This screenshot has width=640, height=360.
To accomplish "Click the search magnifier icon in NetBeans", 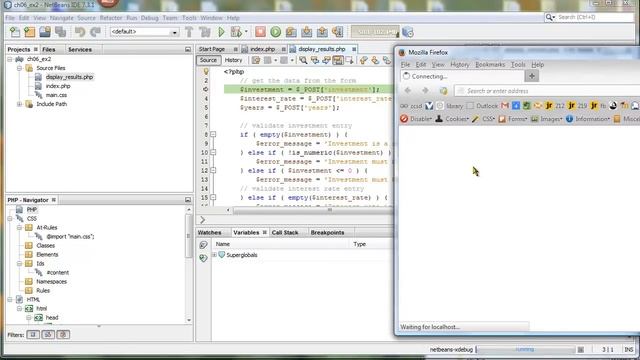I will point(549,17).
